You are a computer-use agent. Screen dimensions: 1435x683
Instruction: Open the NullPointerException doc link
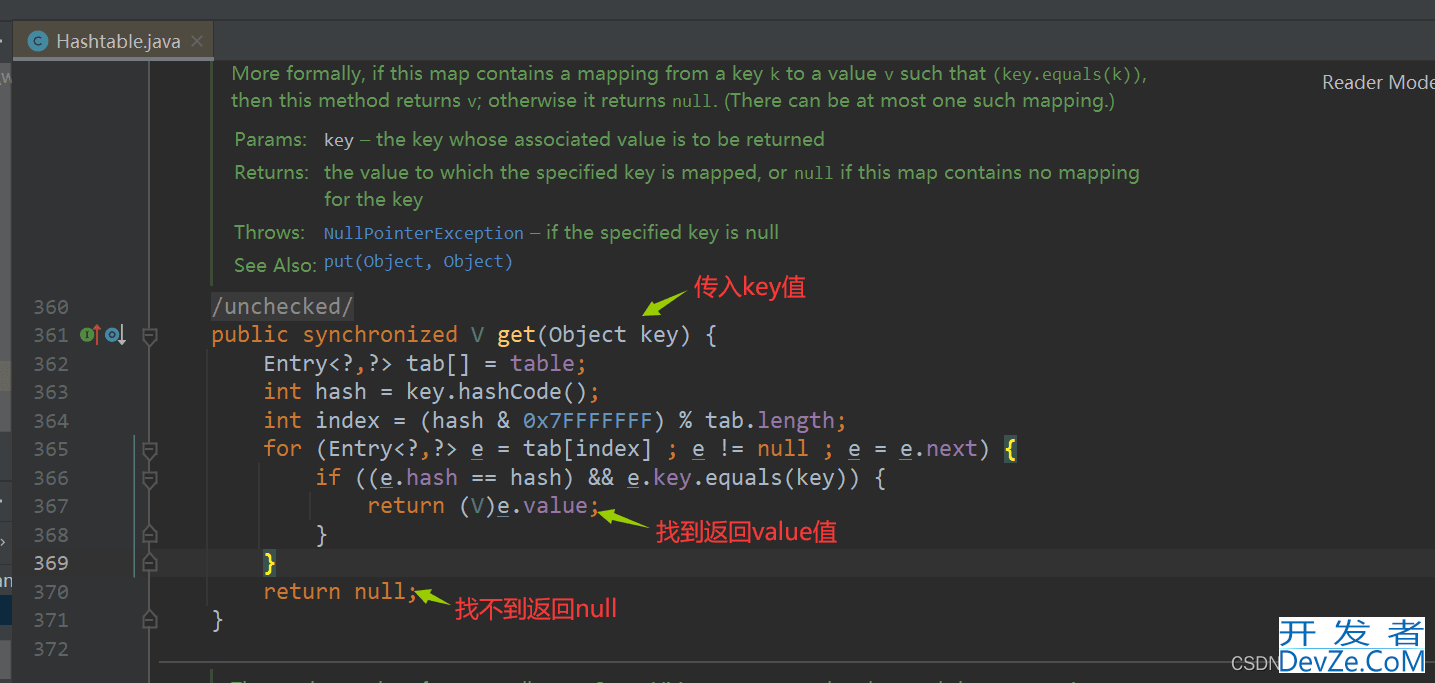pyautogui.click(x=423, y=233)
